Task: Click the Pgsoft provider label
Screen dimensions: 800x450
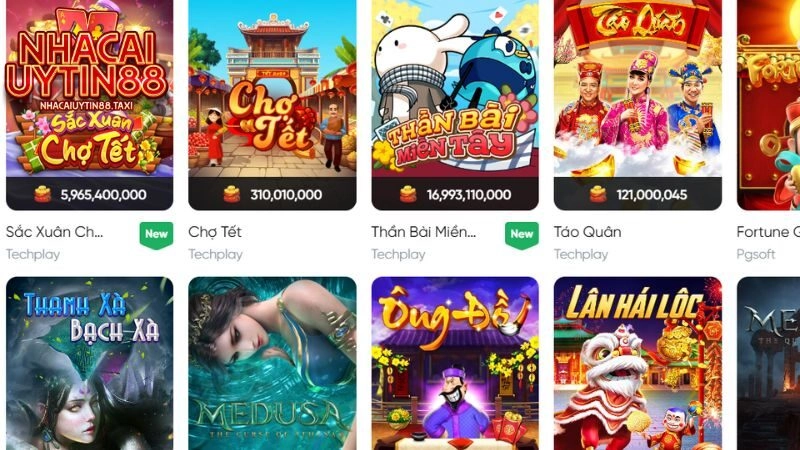Action: (756, 254)
